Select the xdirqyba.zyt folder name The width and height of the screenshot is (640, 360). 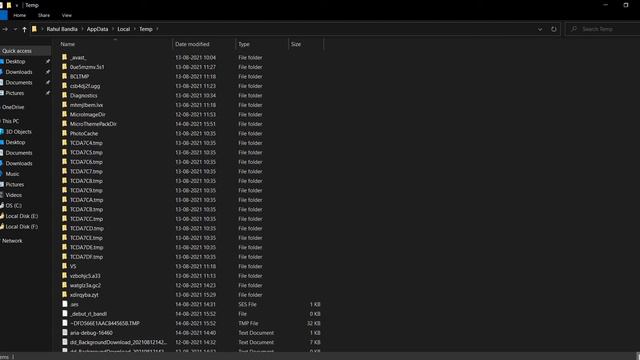pyautogui.click(x=84, y=295)
